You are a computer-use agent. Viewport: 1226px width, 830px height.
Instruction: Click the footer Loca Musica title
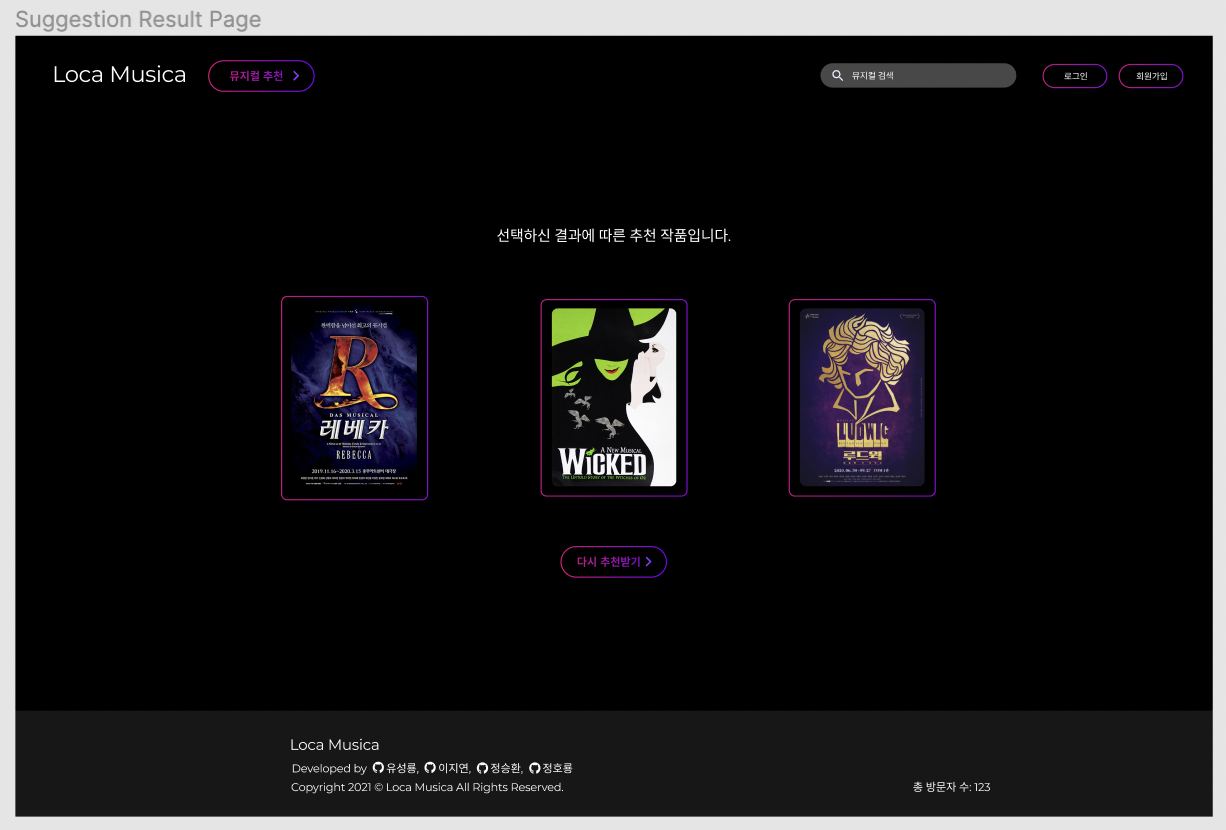pos(334,745)
